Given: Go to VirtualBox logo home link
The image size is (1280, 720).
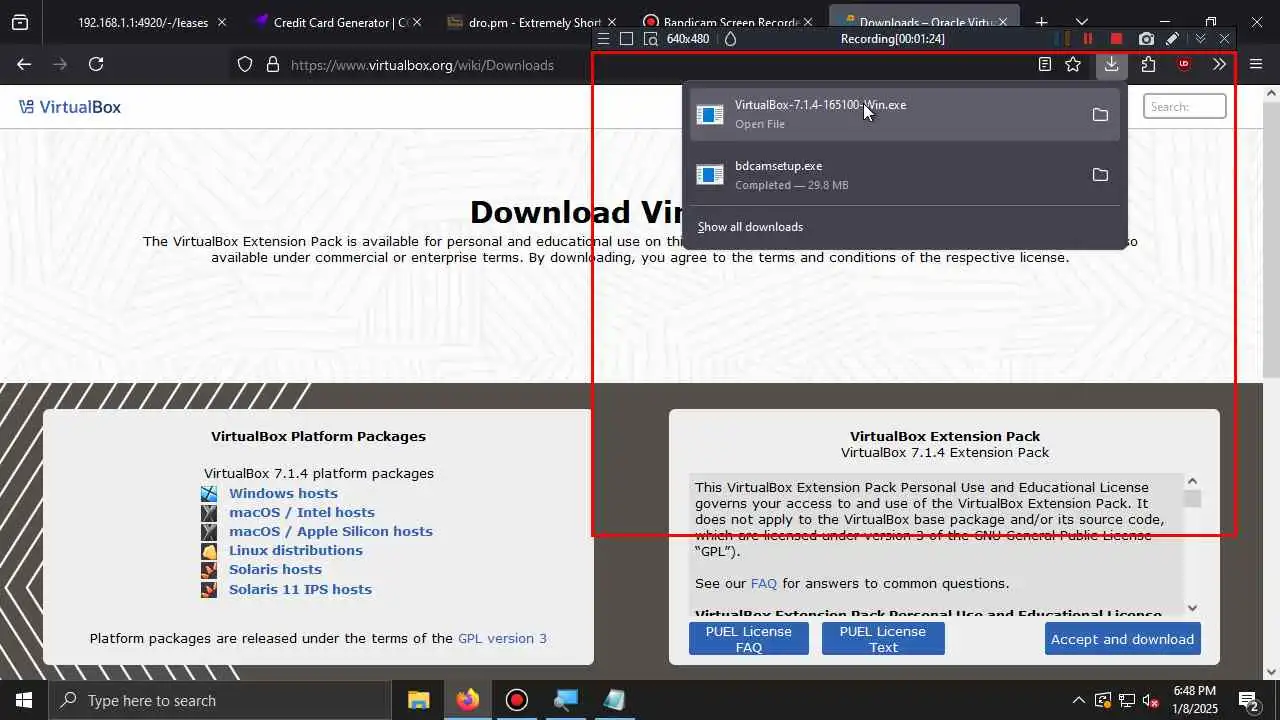Looking at the screenshot, I should tap(70, 107).
